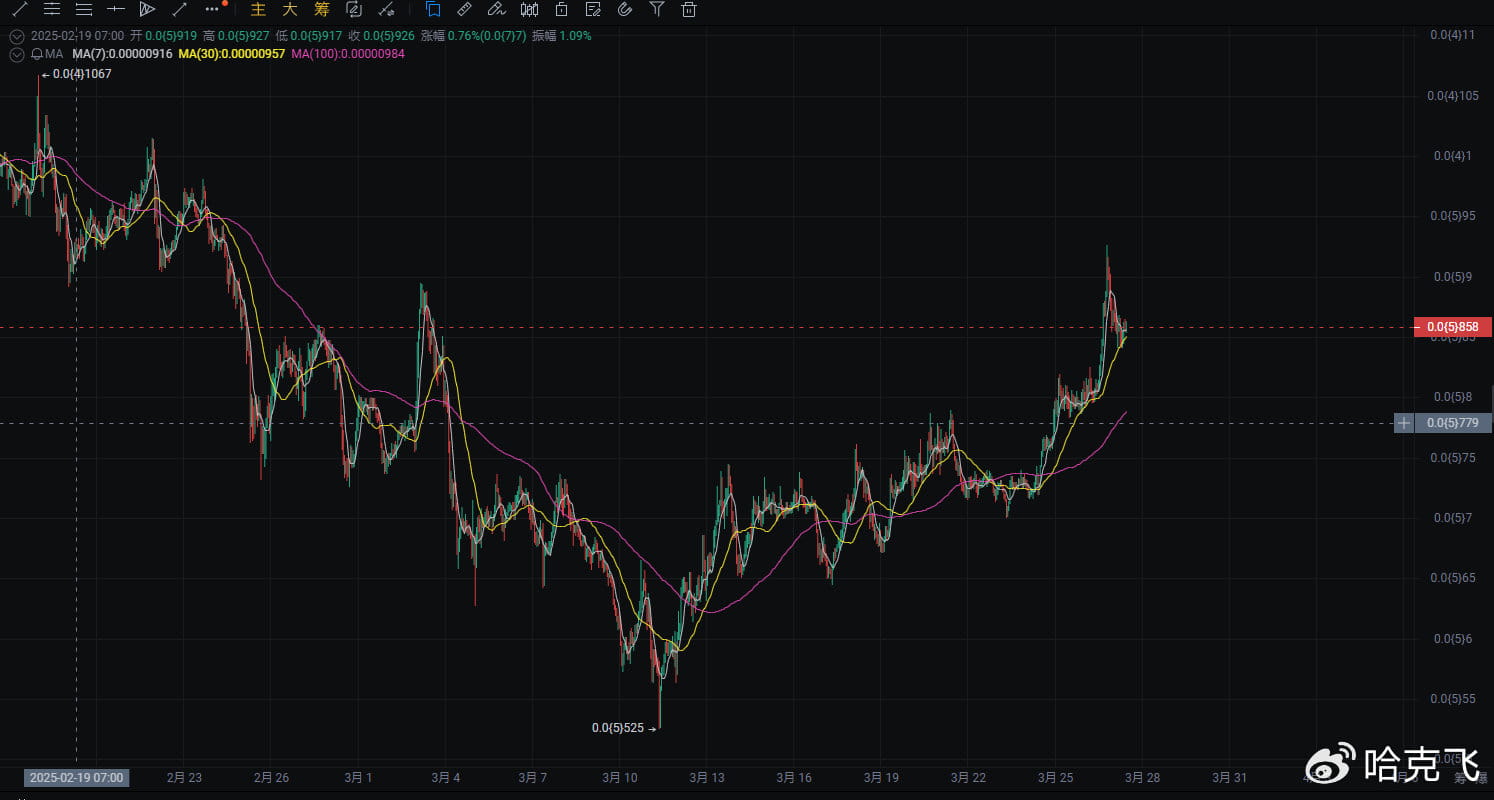This screenshot has height=800, width=1494.
Task: Click the 0.0(5)525 low price marker
Action: 624,728
